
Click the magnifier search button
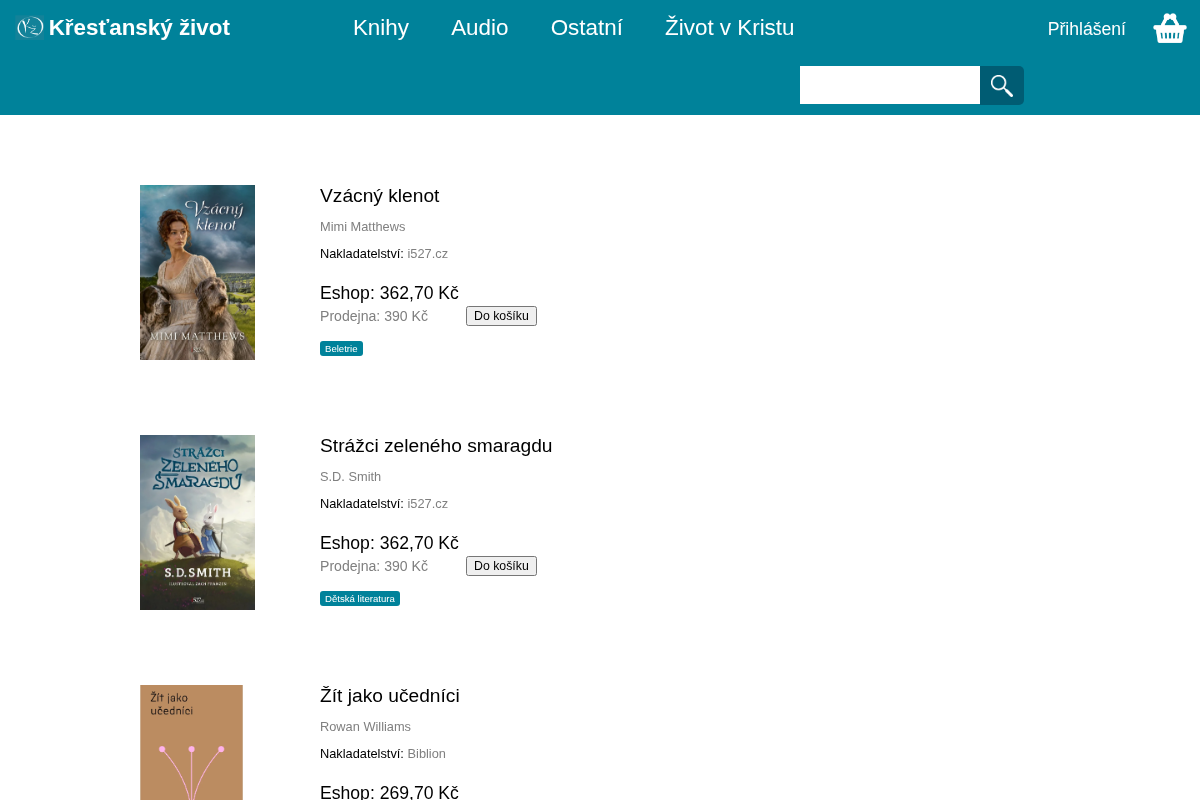(1002, 85)
